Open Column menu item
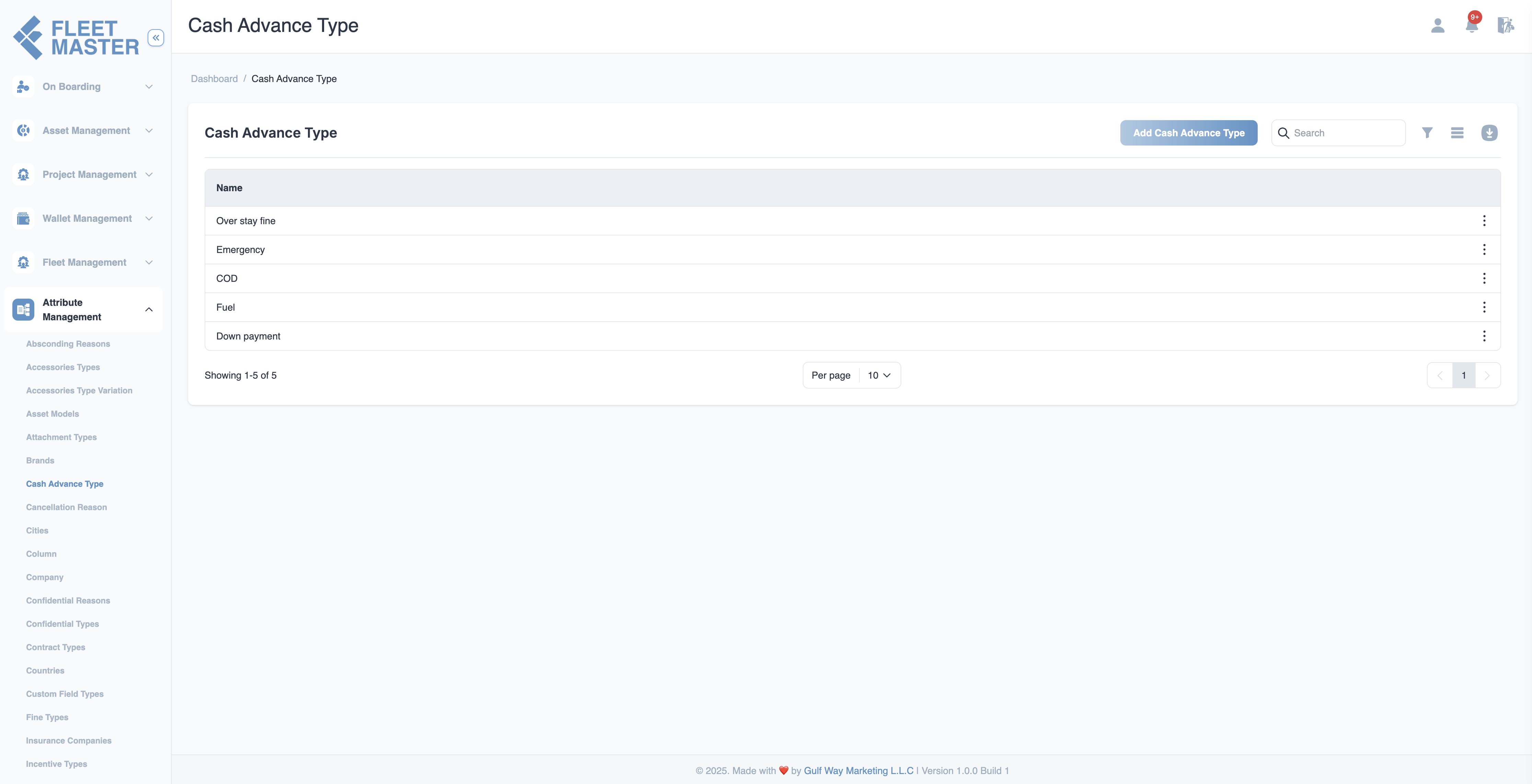Screen dimensions: 1532x784 coord(41,554)
